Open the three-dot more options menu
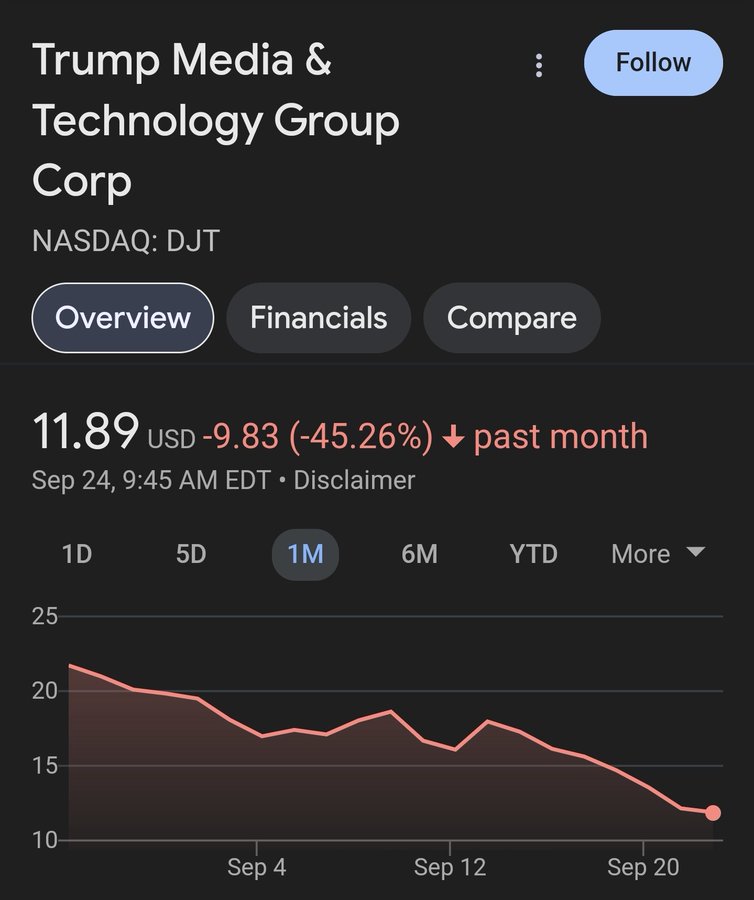The image size is (754, 900). (x=539, y=66)
